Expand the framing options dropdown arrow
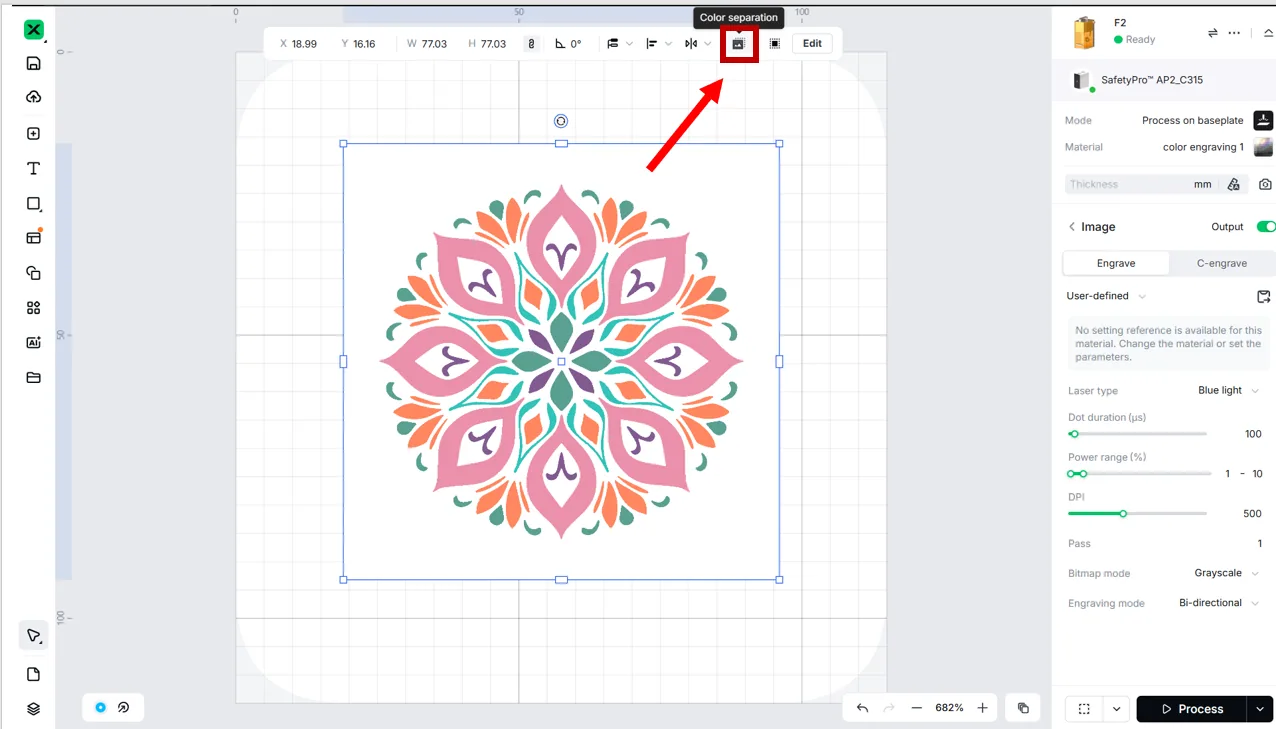Image resolution: width=1276 pixels, height=729 pixels. pos(1116,709)
